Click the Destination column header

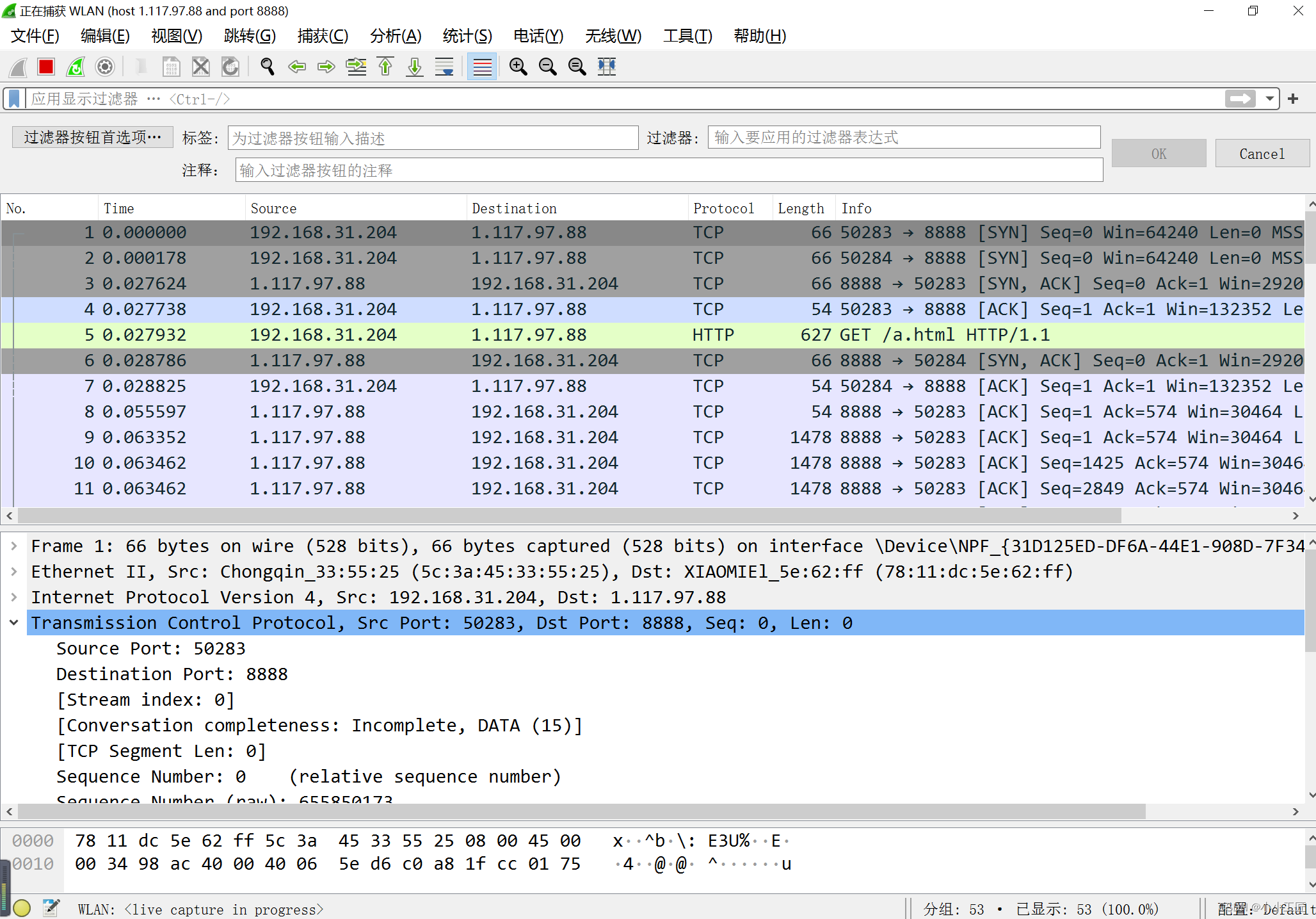click(577, 208)
